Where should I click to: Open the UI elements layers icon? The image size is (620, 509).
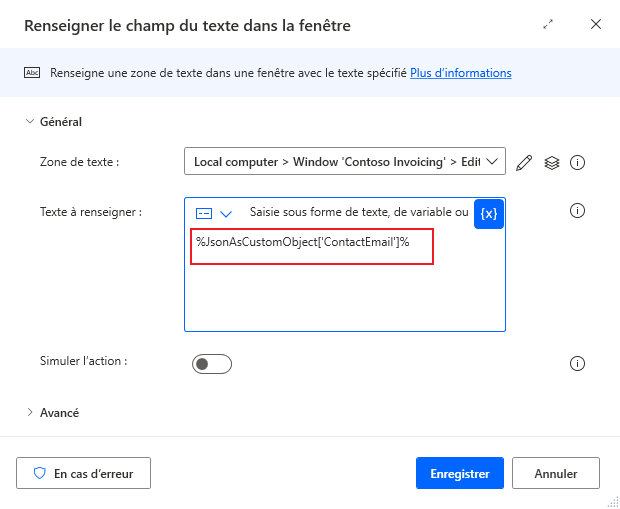pyautogui.click(x=552, y=163)
